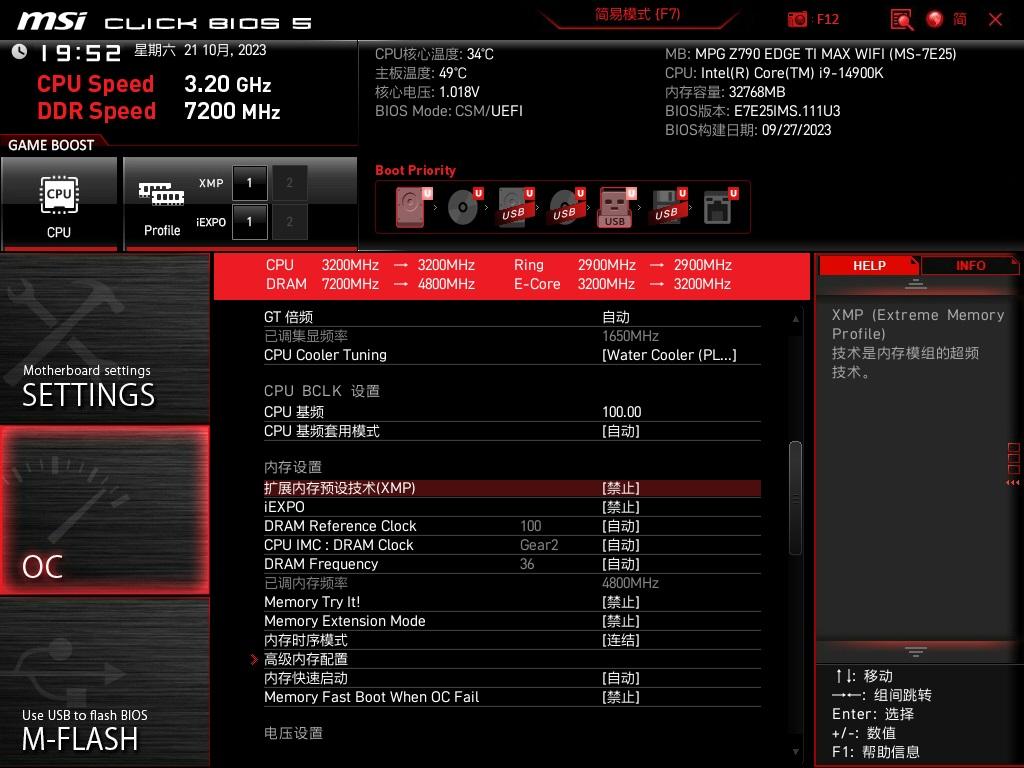Select the USB CD/DVD boot icon
1024x768 pixels.
click(x=567, y=207)
